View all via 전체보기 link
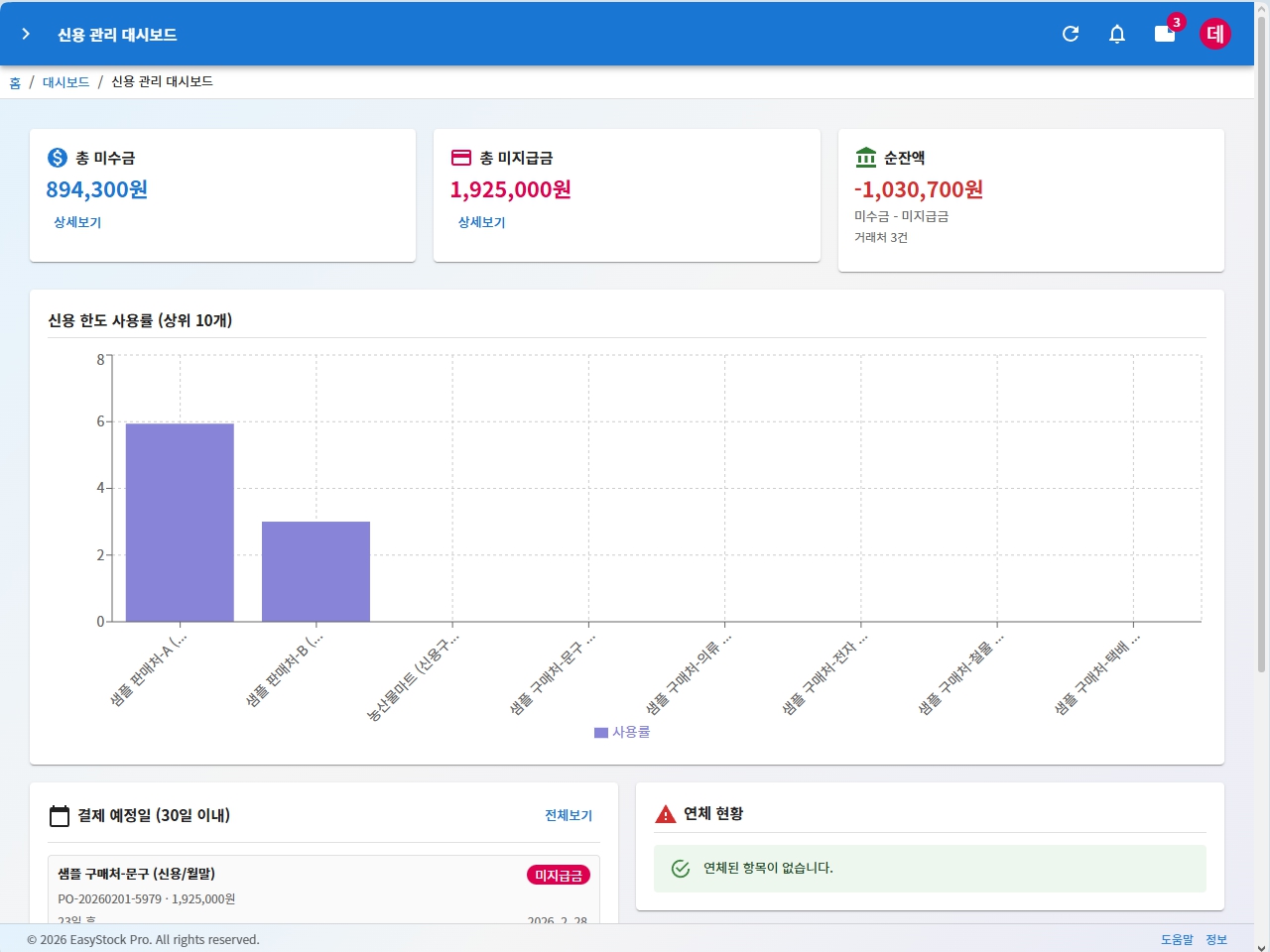 click(568, 815)
